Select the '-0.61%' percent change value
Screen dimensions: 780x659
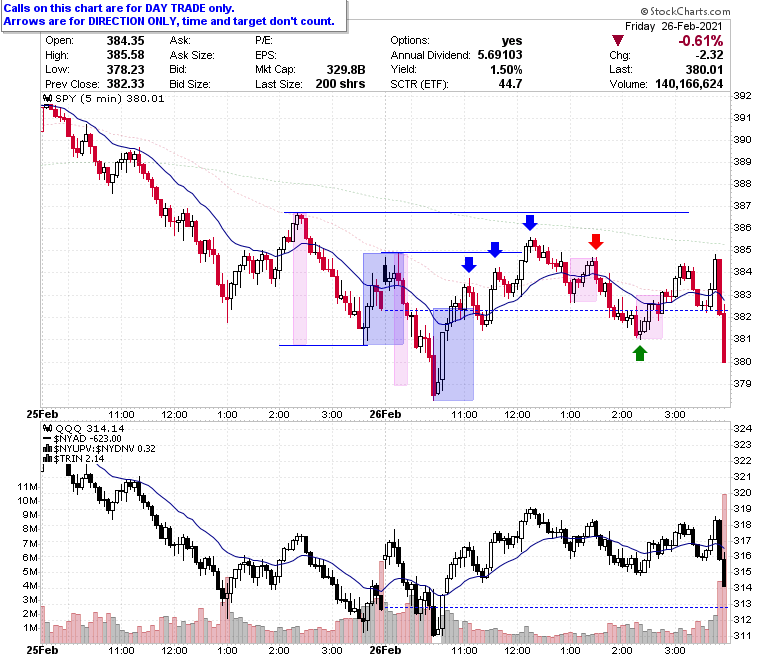(700, 41)
